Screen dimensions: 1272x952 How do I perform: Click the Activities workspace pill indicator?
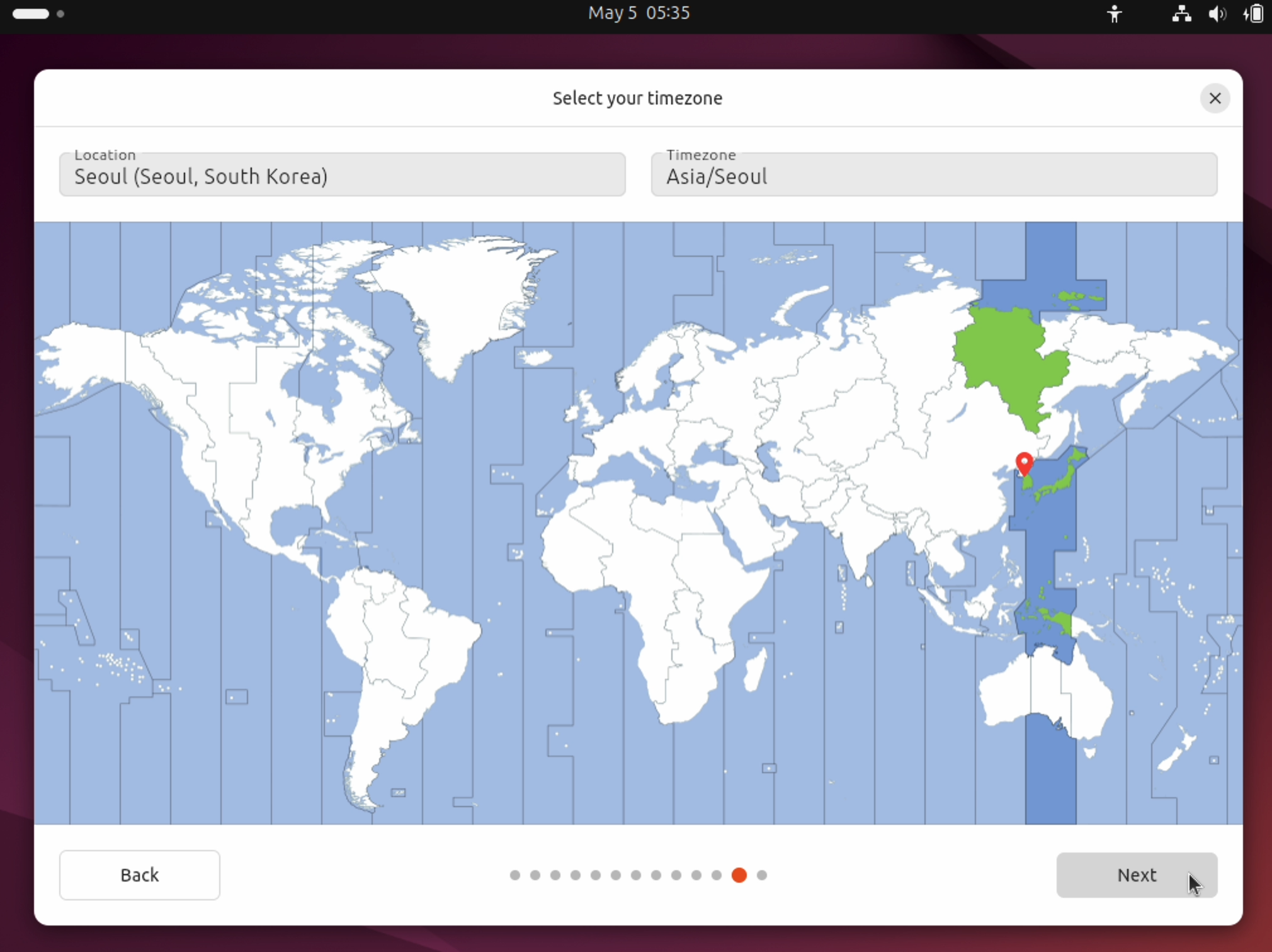[31, 13]
